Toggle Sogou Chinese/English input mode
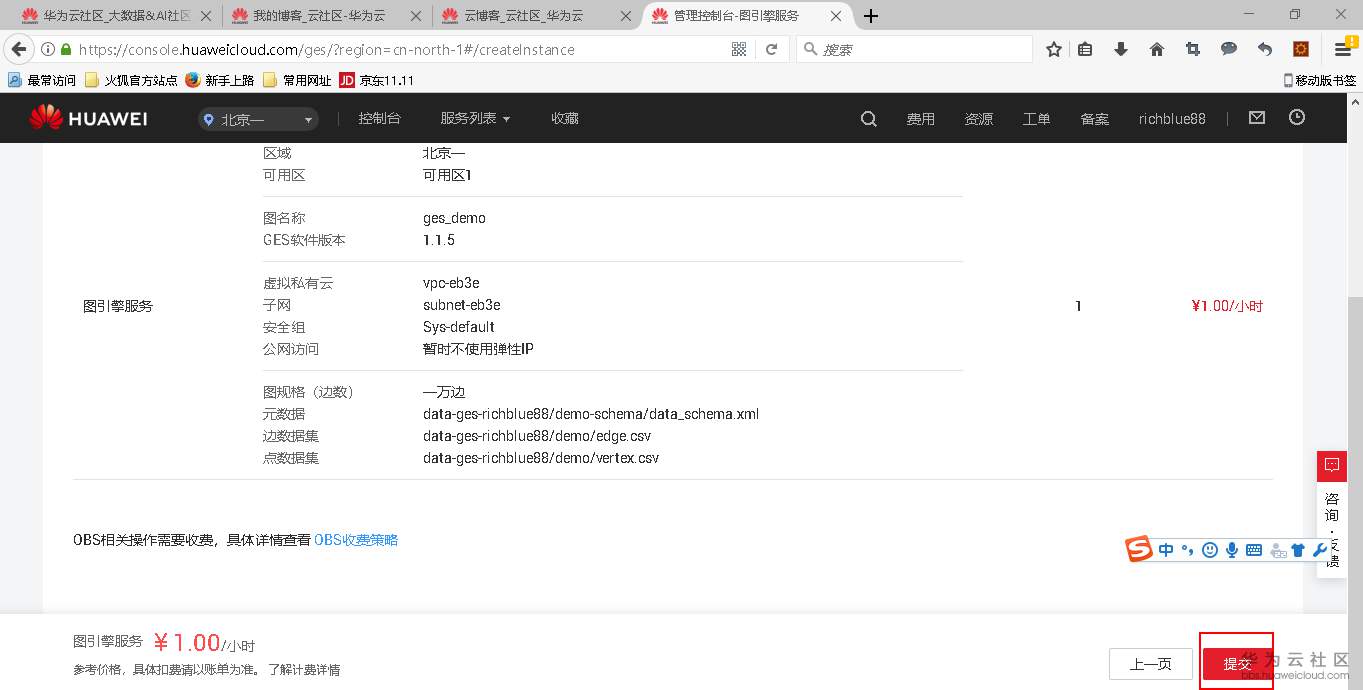Screen dimensions: 1363x690 click(x=1166, y=549)
